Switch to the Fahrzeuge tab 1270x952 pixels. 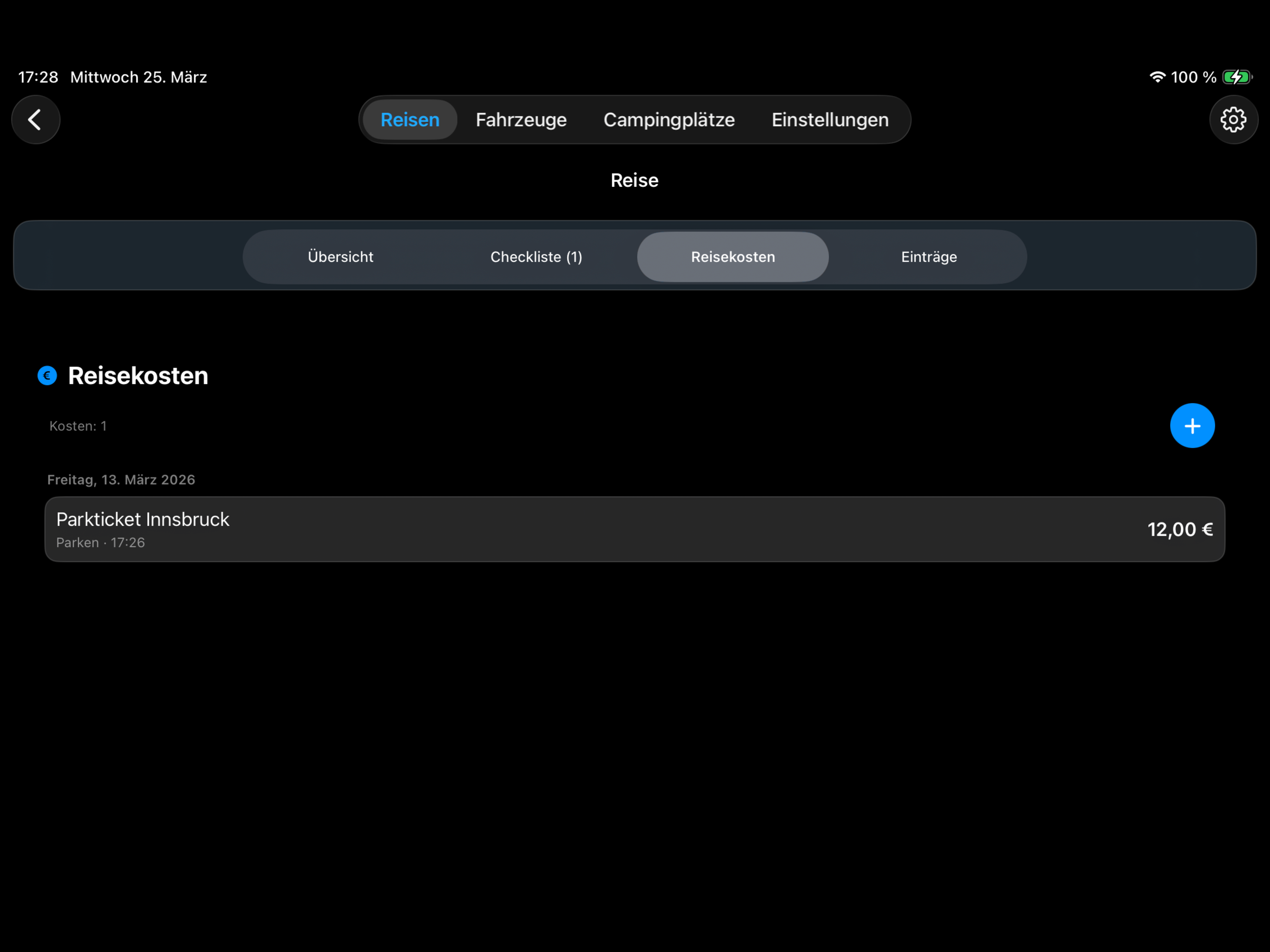[521, 119]
